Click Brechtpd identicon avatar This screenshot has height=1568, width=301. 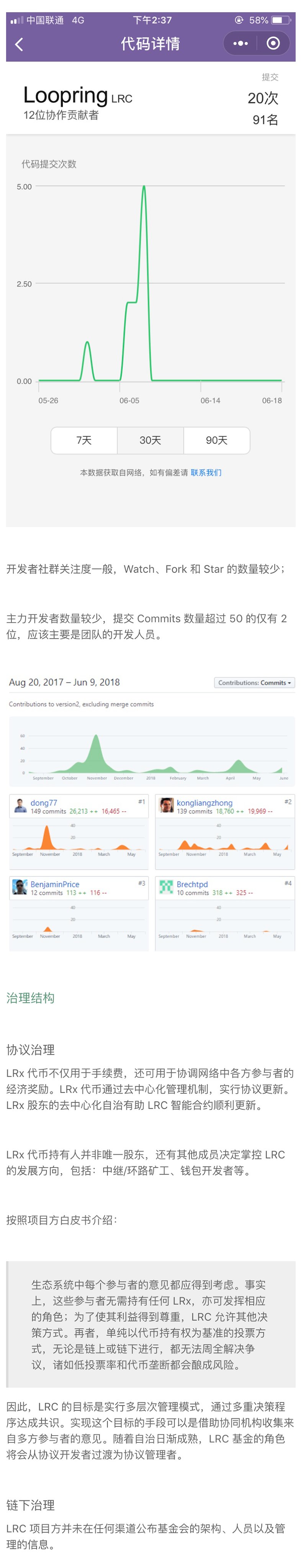(x=166, y=887)
